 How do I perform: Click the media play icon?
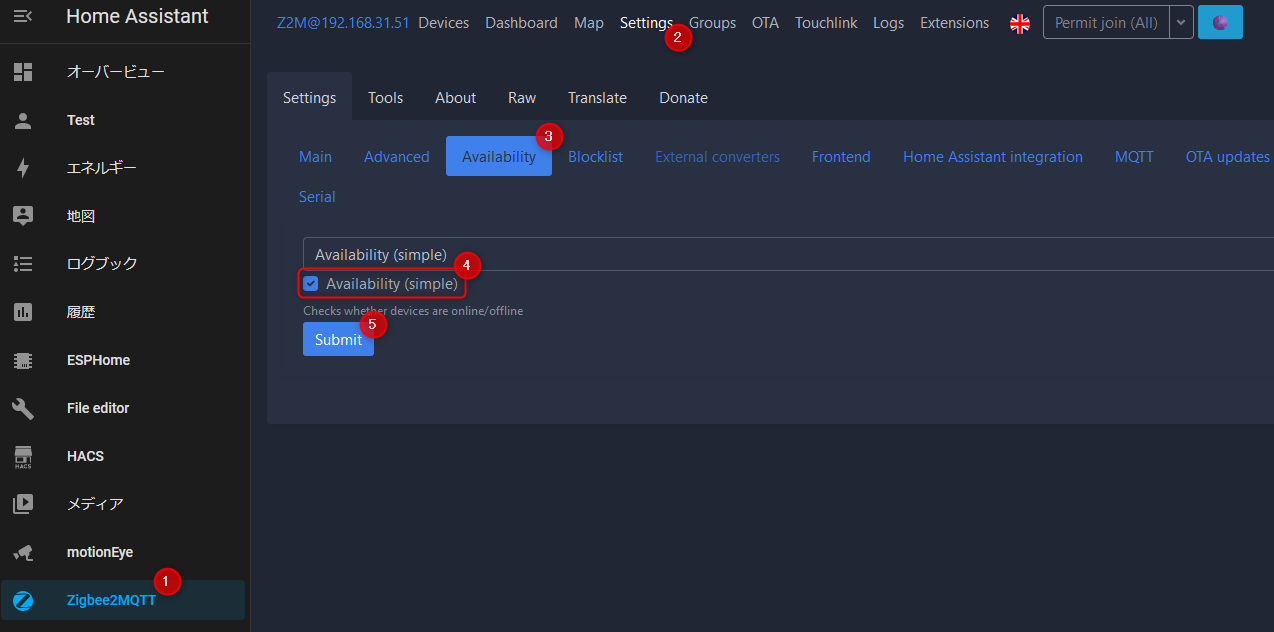coord(23,504)
